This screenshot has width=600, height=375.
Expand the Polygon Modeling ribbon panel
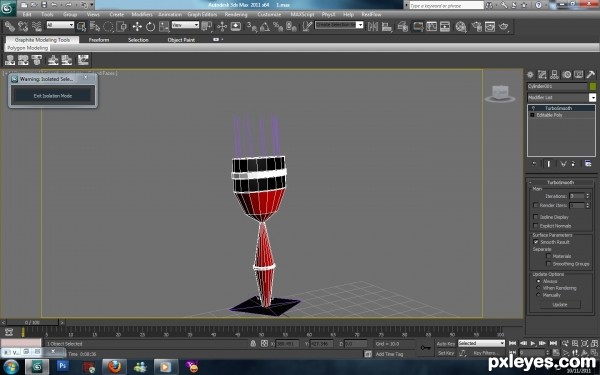pyautogui.click(x=27, y=48)
